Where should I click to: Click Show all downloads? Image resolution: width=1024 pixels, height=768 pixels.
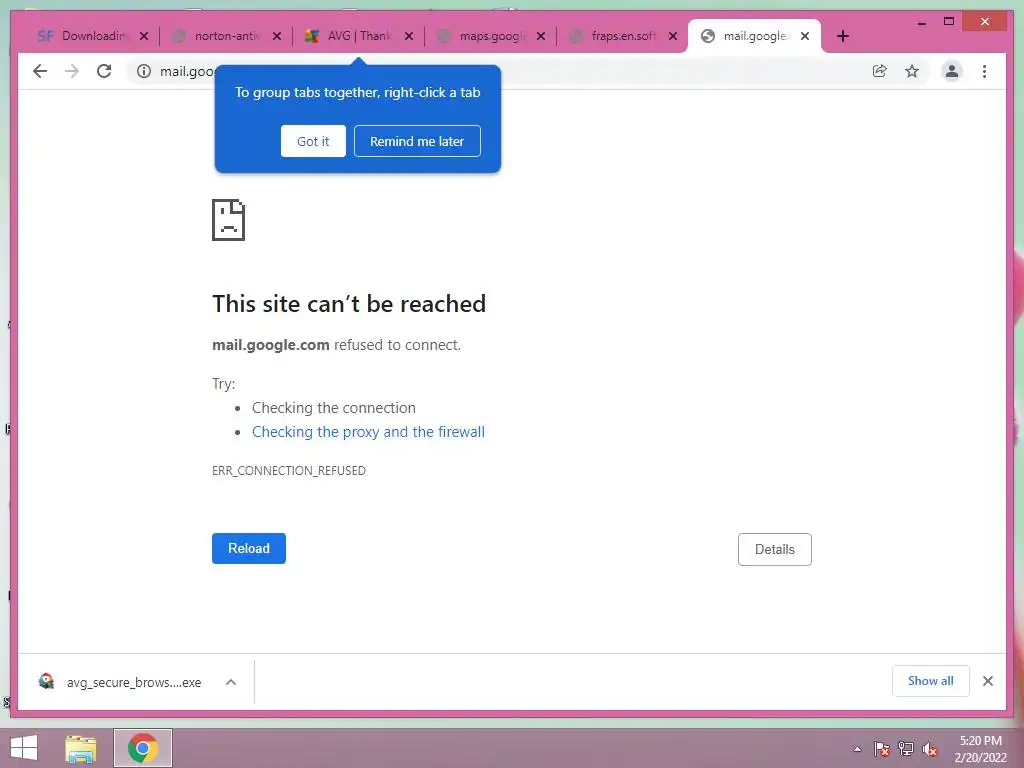point(931,681)
